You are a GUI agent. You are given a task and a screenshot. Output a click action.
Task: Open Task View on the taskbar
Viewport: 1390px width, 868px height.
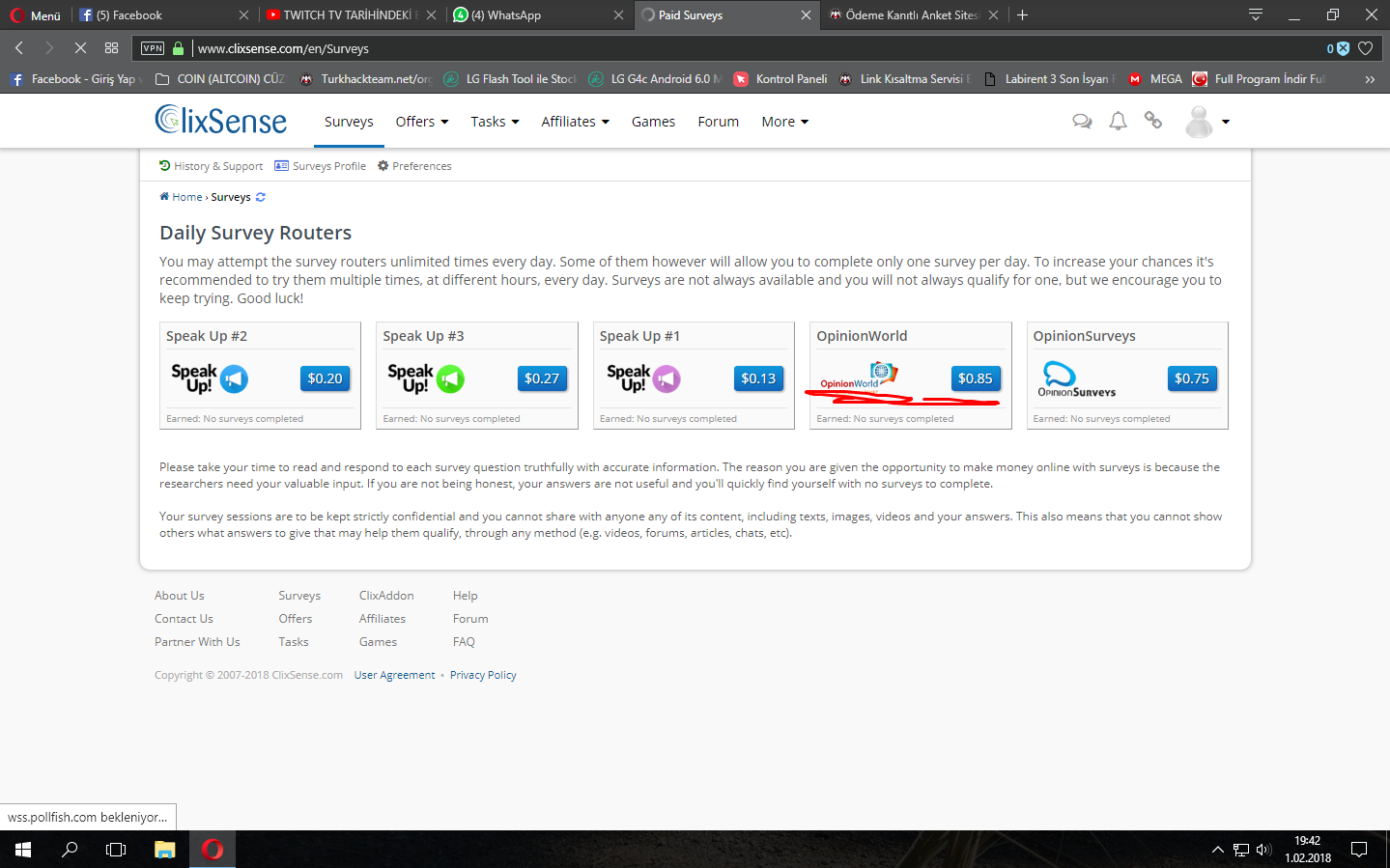(x=116, y=850)
